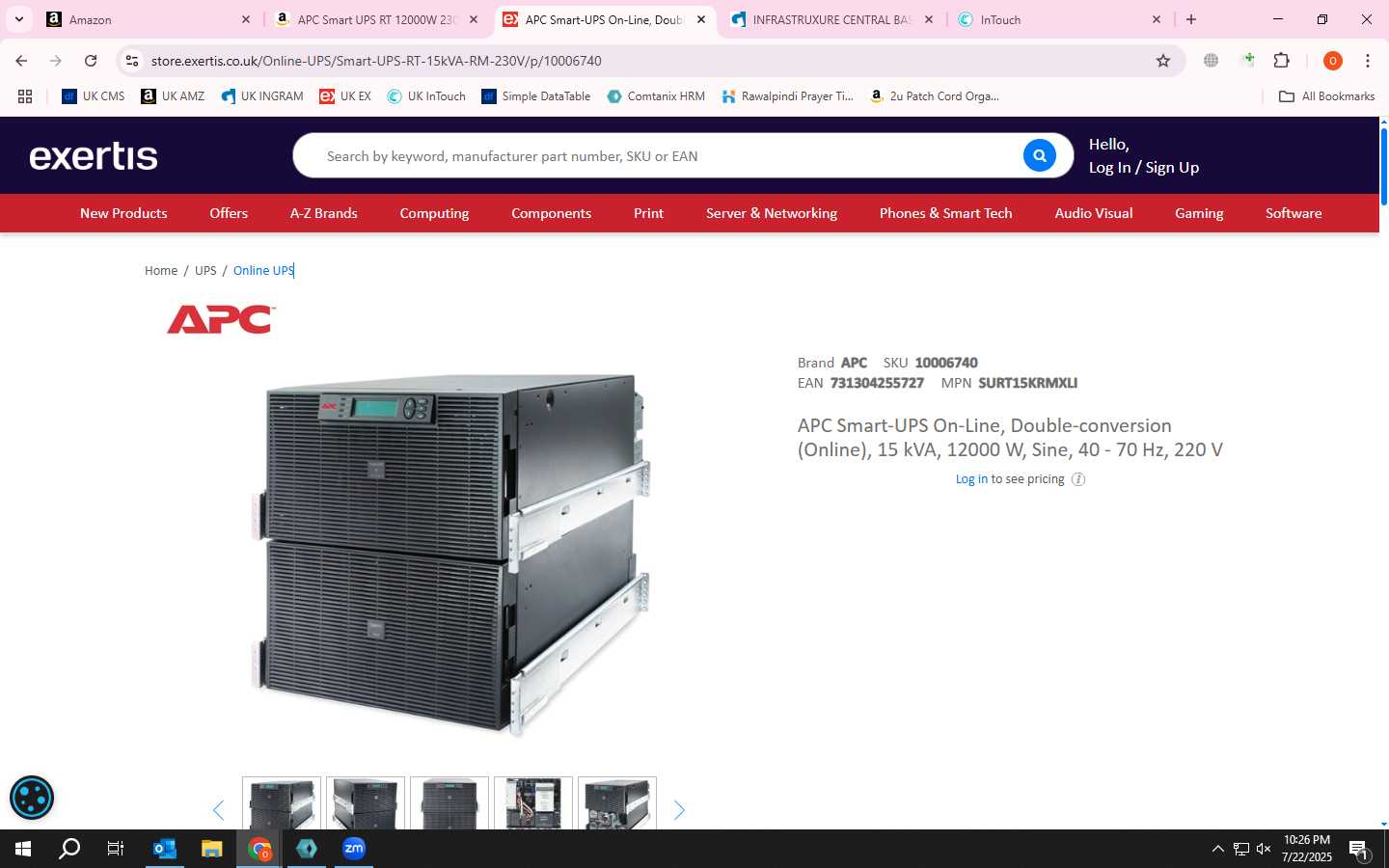The image size is (1389, 868).
Task: View site information icon in address bar
Action: 132,61
